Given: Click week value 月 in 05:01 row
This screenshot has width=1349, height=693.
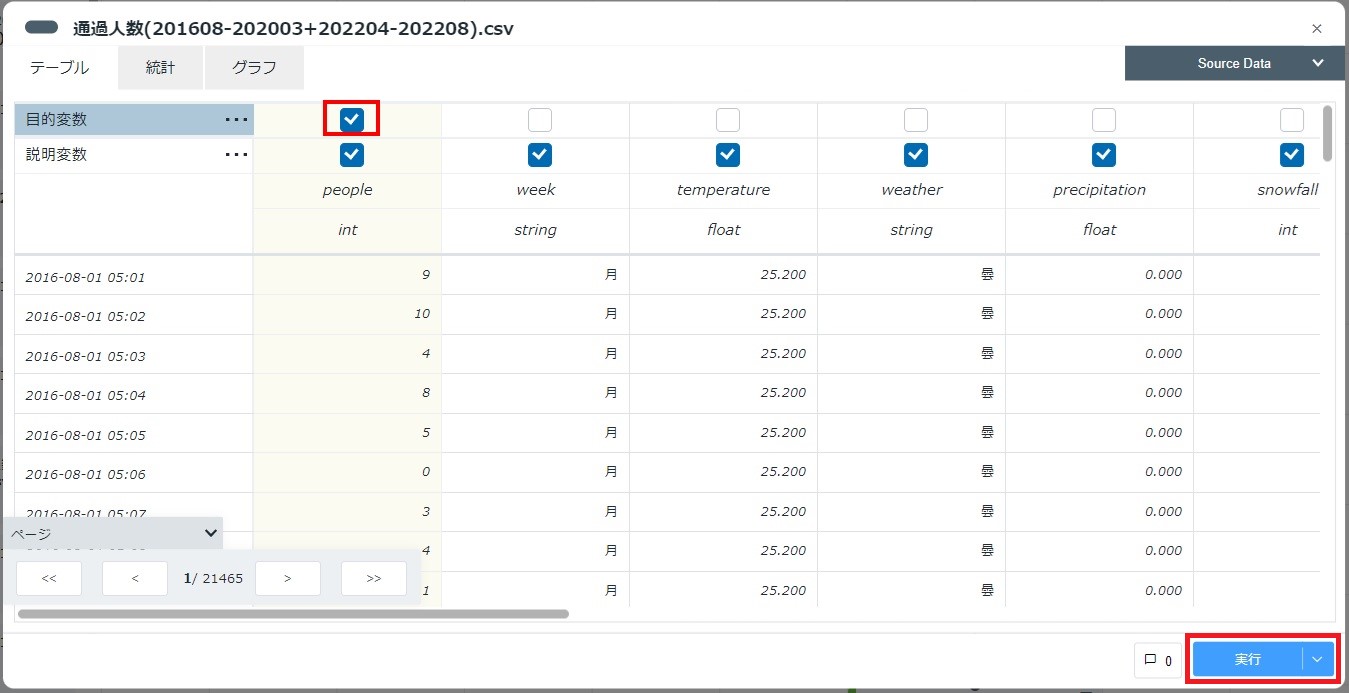Looking at the screenshot, I should click(611, 274).
